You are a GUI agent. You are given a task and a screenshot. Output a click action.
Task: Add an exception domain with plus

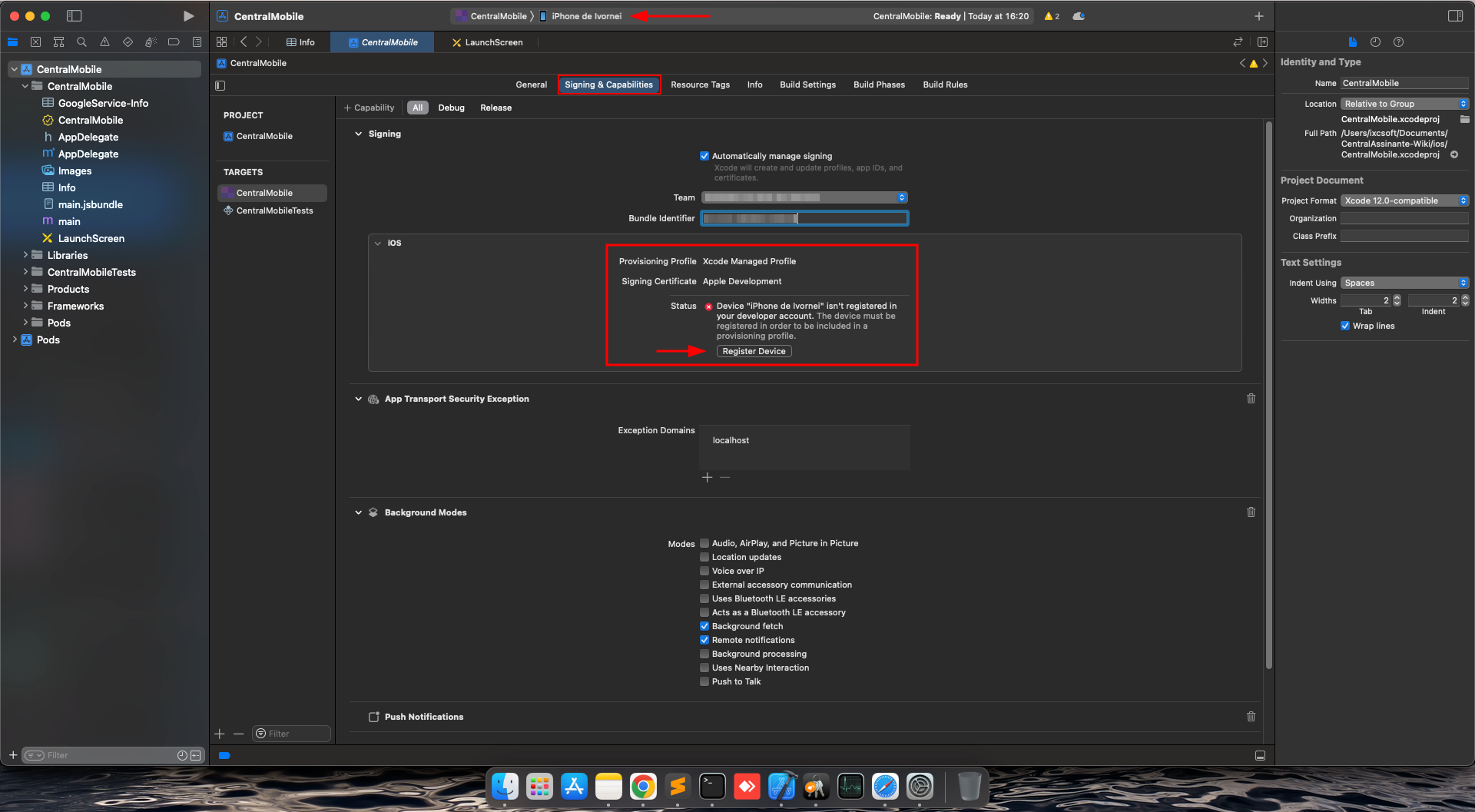(x=708, y=478)
